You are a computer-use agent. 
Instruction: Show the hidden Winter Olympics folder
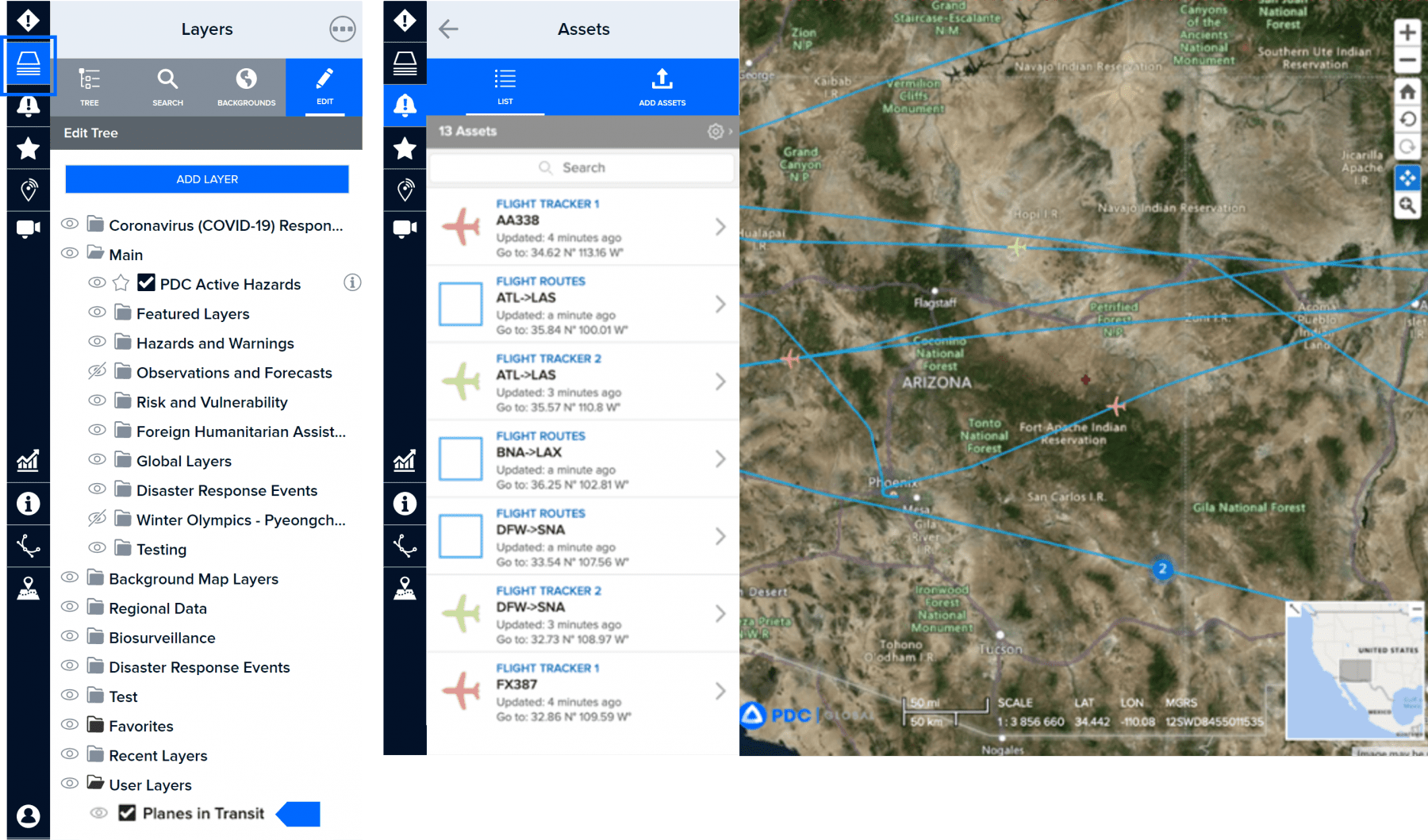coord(97,519)
